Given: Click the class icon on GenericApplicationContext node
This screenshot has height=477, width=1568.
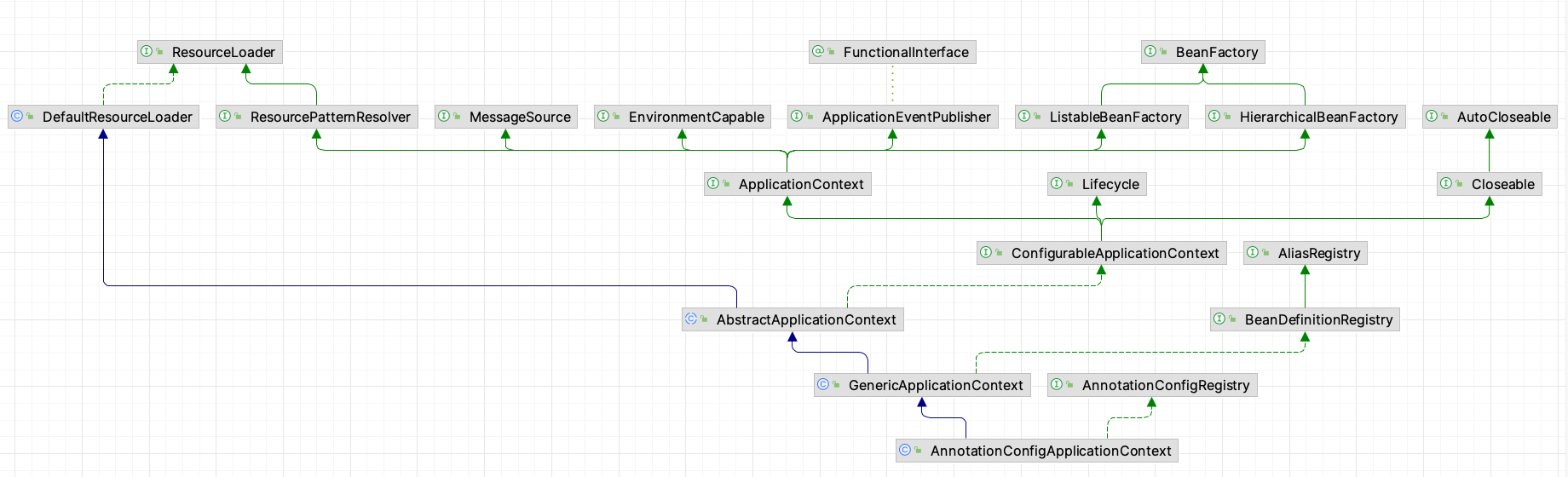Looking at the screenshot, I should click(823, 385).
